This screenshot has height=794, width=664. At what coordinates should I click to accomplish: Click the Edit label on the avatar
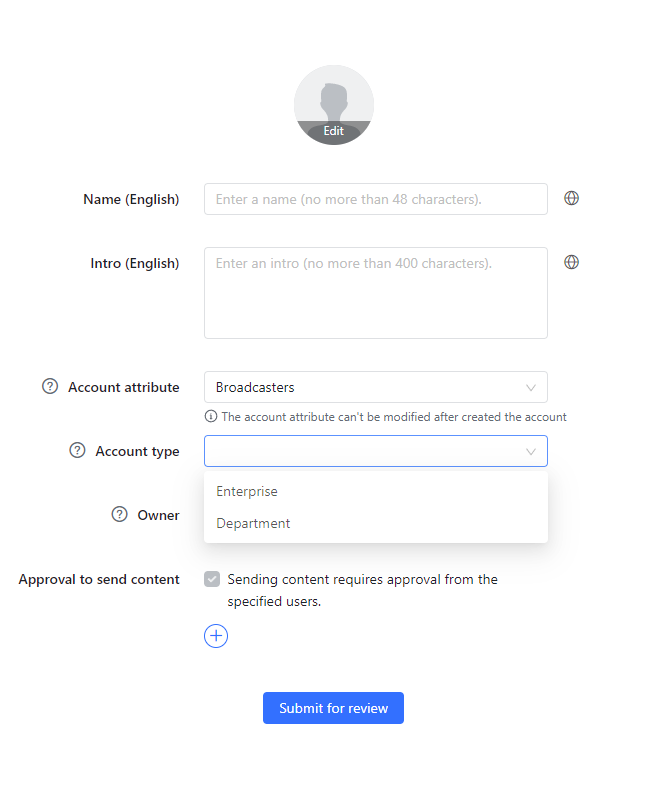pos(334,131)
